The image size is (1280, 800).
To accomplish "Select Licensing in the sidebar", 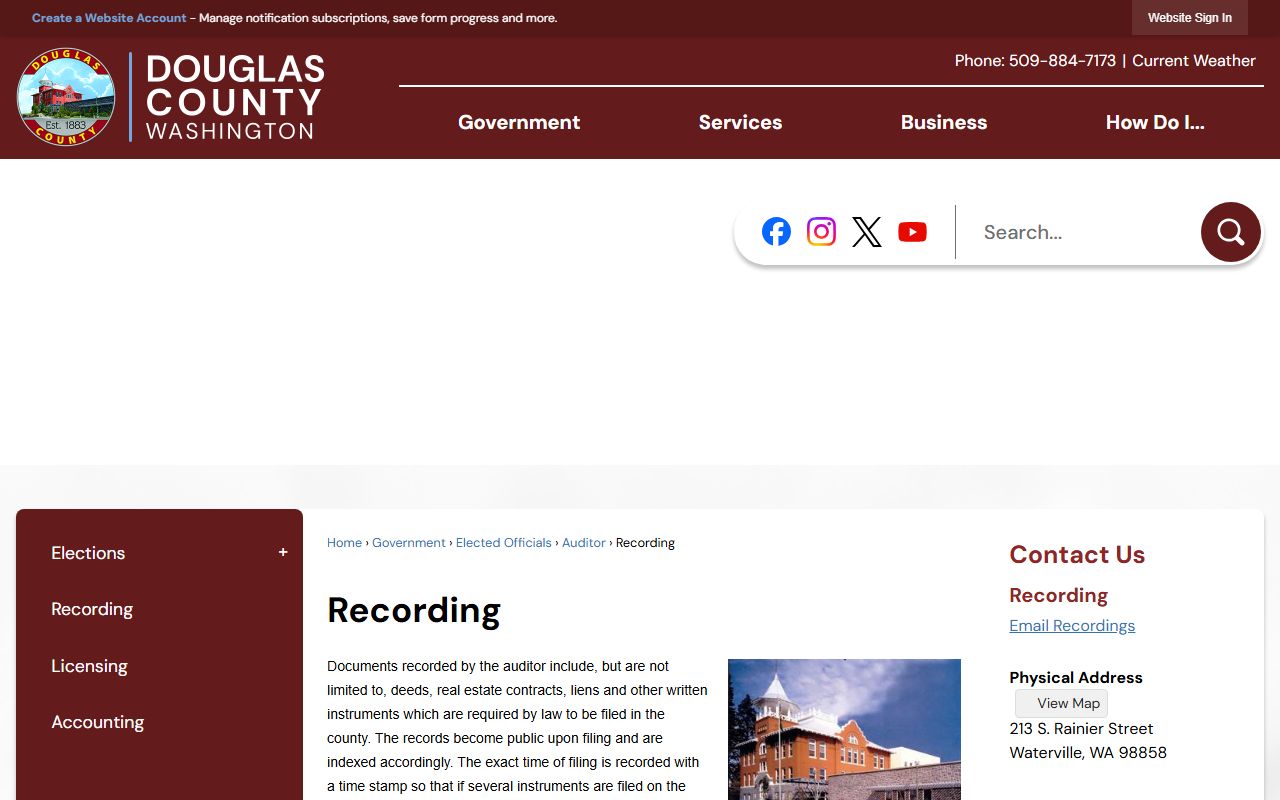I will tap(89, 666).
